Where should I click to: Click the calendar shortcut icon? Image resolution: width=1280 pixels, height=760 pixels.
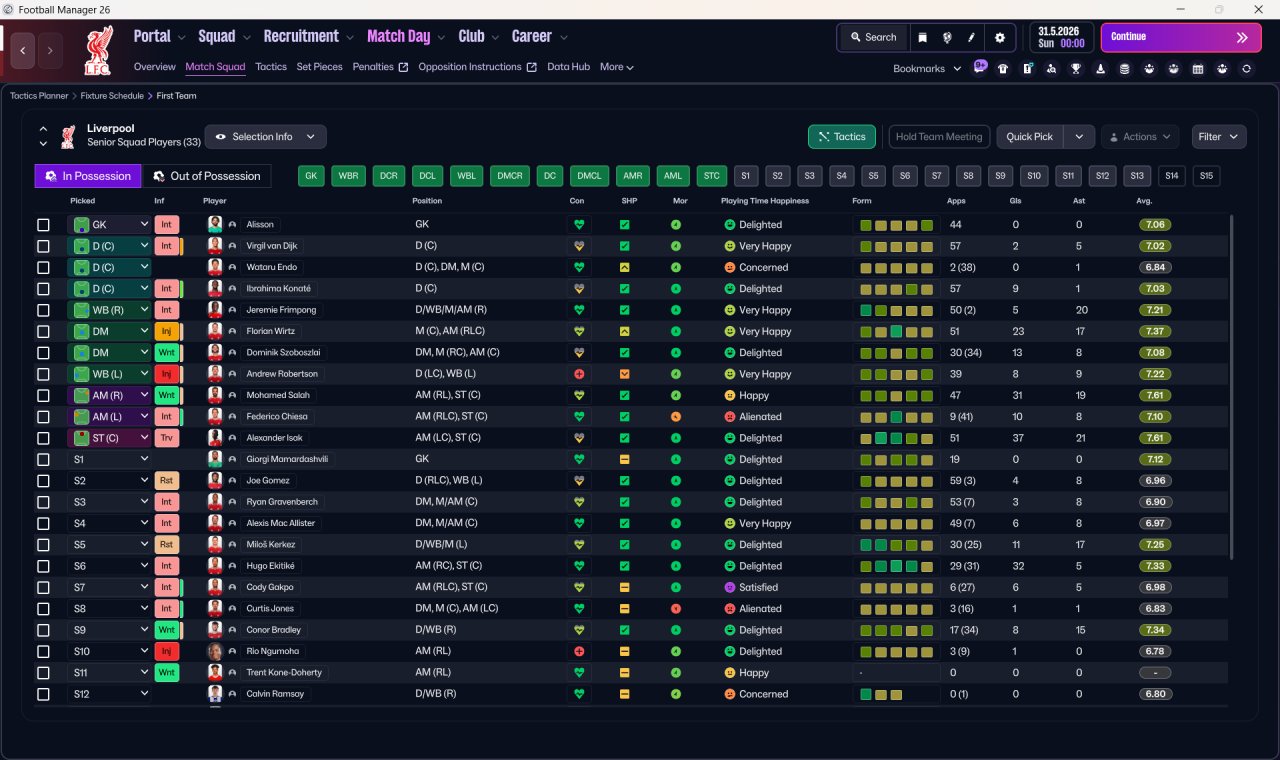pyautogui.click(x=1198, y=69)
